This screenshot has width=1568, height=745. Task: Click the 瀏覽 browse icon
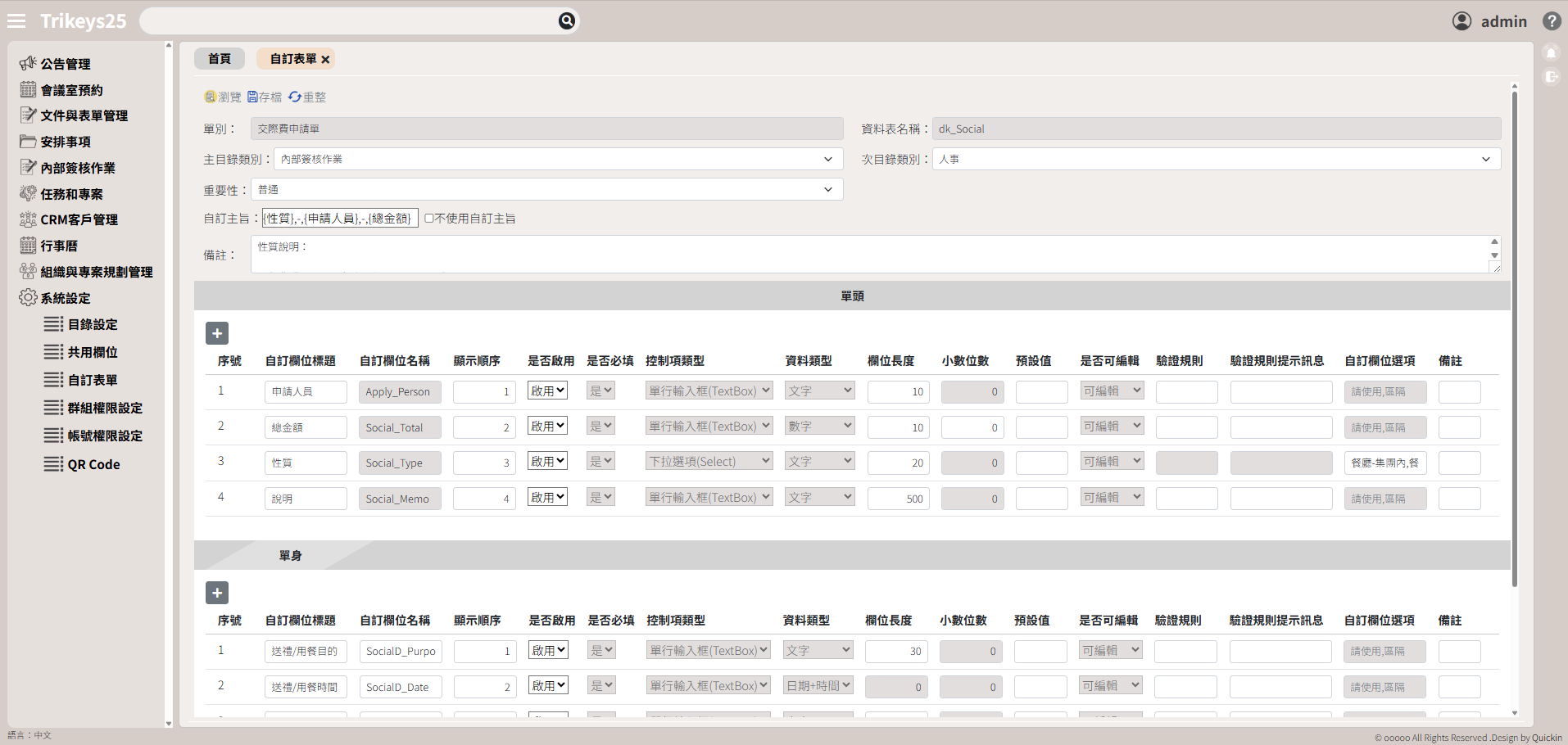(211, 97)
